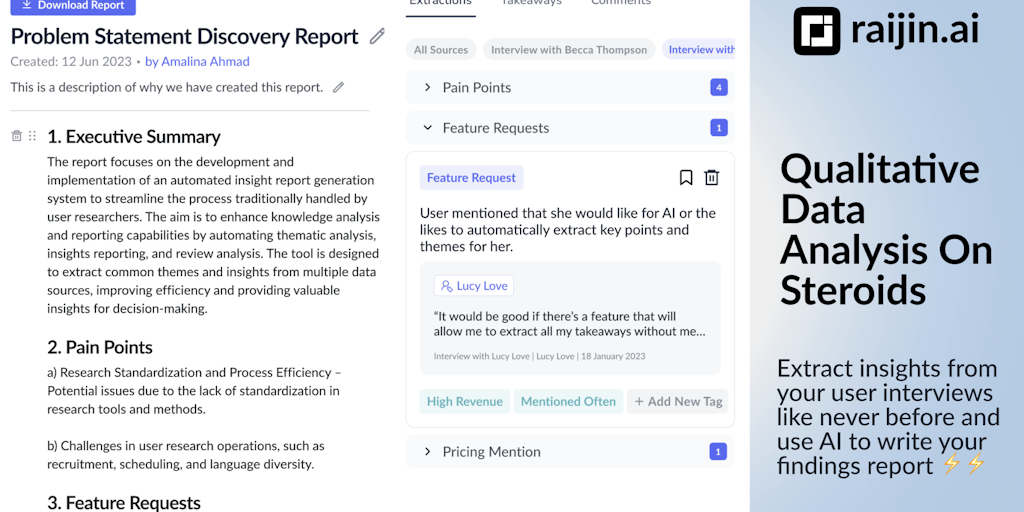Select the Mentioned Often tag
The height and width of the screenshot is (512, 1024).
[x=568, y=401]
